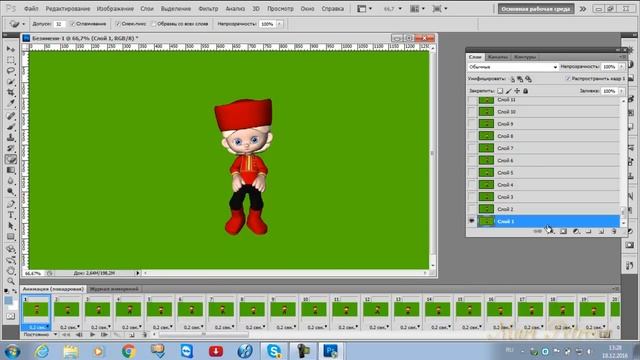Hide Слой 1 with eye icon

pyautogui.click(x=472, y=221)
